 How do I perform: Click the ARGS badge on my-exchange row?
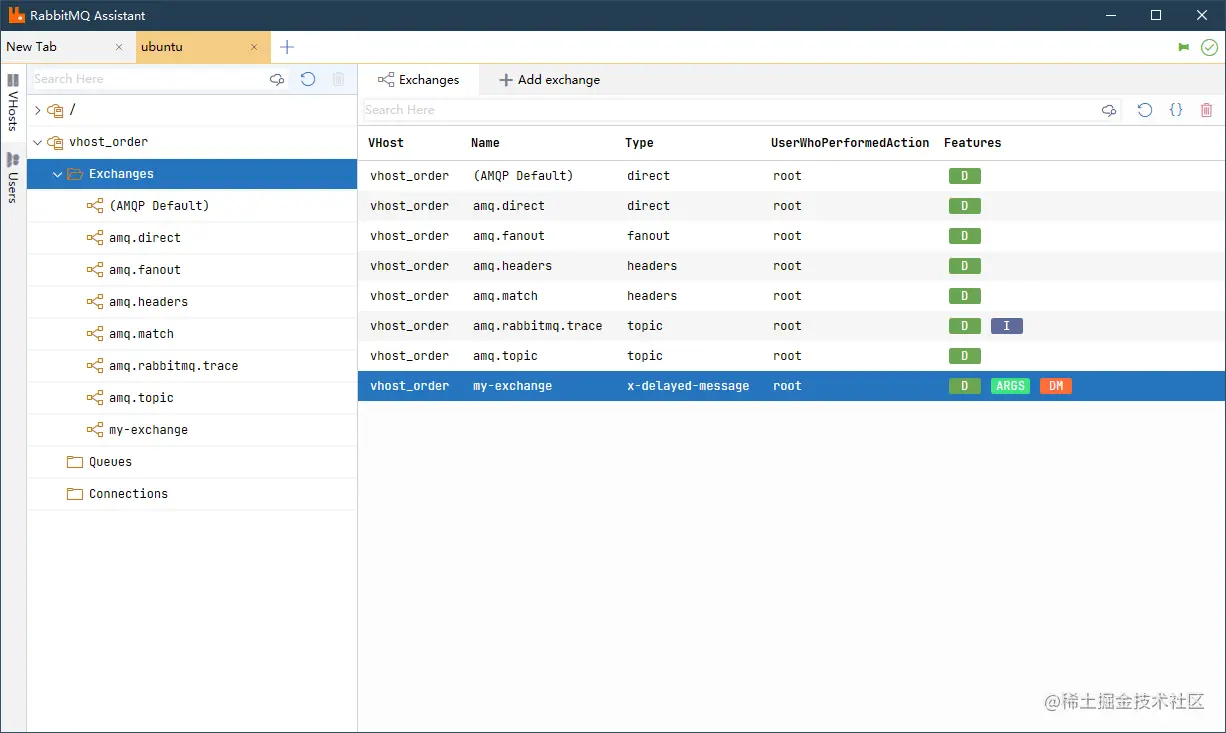tap(1010, 386)
